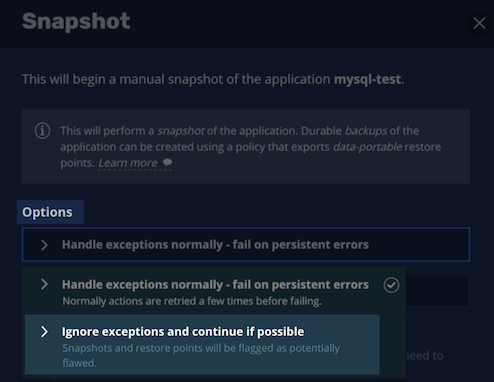This screenshot has width=494, height=382.
Task: Open the exception handling dropdown field under Options
Action: [246, 245]
